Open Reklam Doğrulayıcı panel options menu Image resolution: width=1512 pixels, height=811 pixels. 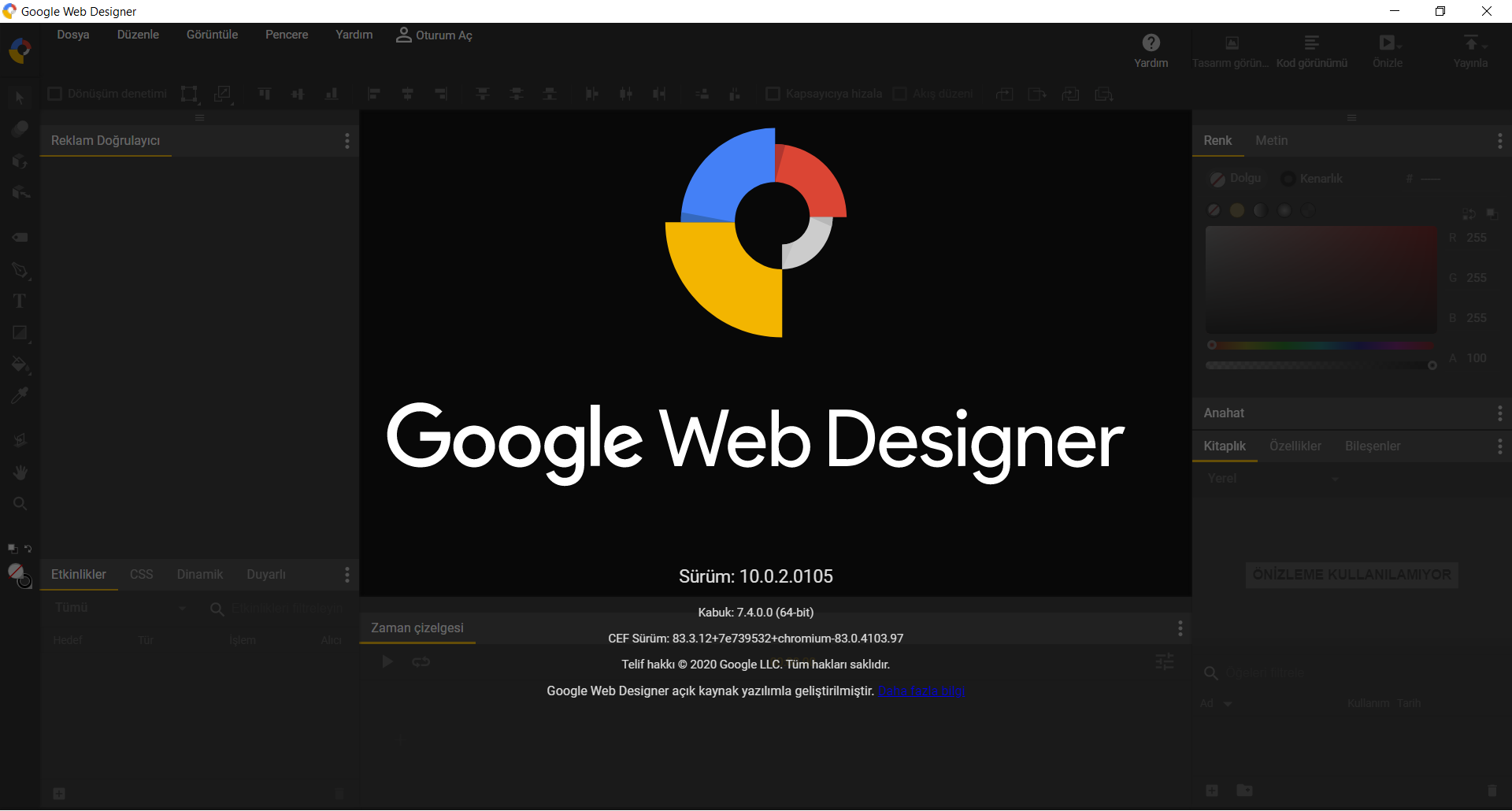coord(346,140)
